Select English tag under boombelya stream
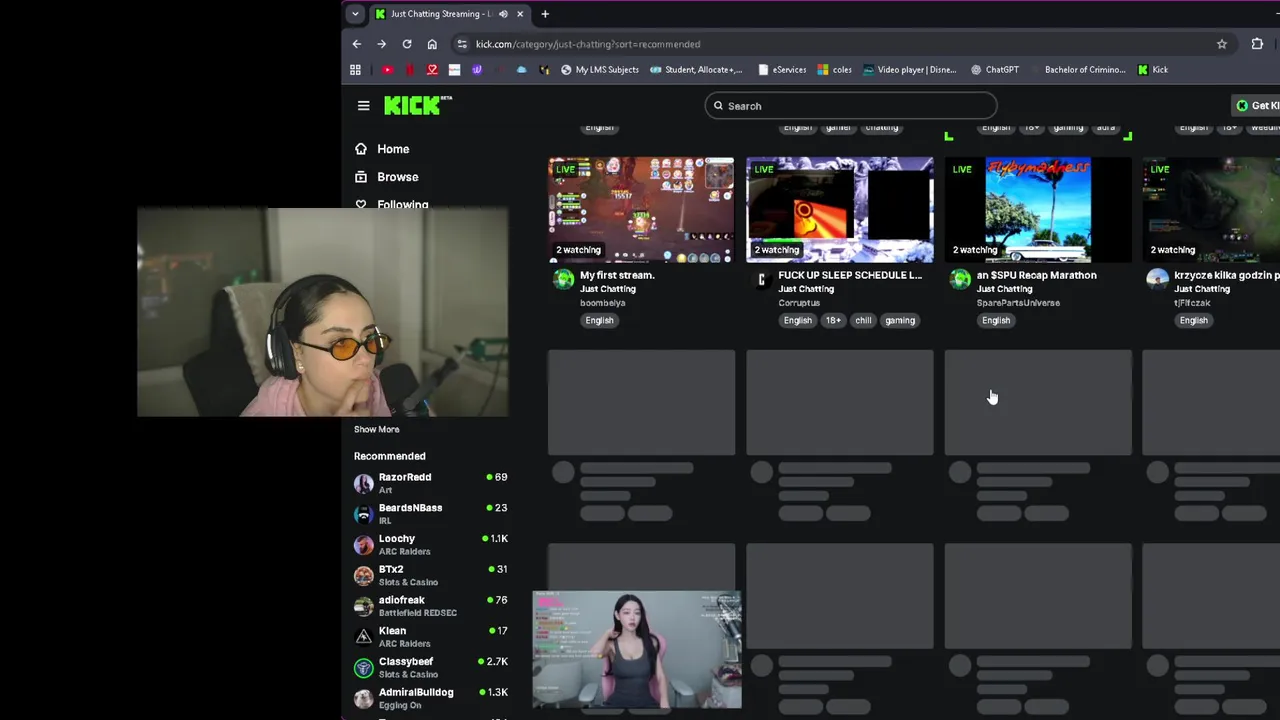 pyautogui.click(x=599, y=320)
